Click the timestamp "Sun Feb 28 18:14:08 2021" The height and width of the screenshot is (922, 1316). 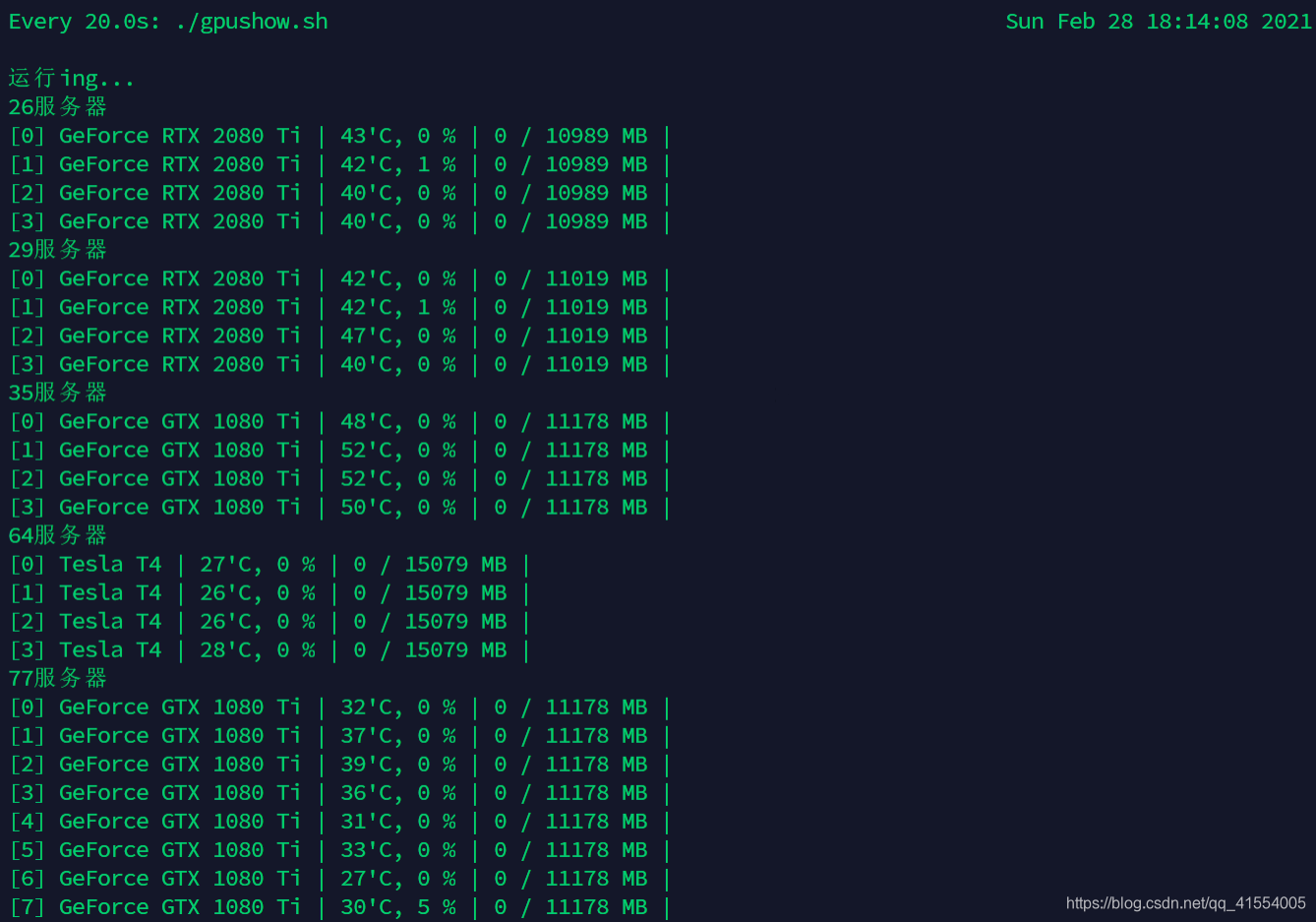[x=1159, y=22]
